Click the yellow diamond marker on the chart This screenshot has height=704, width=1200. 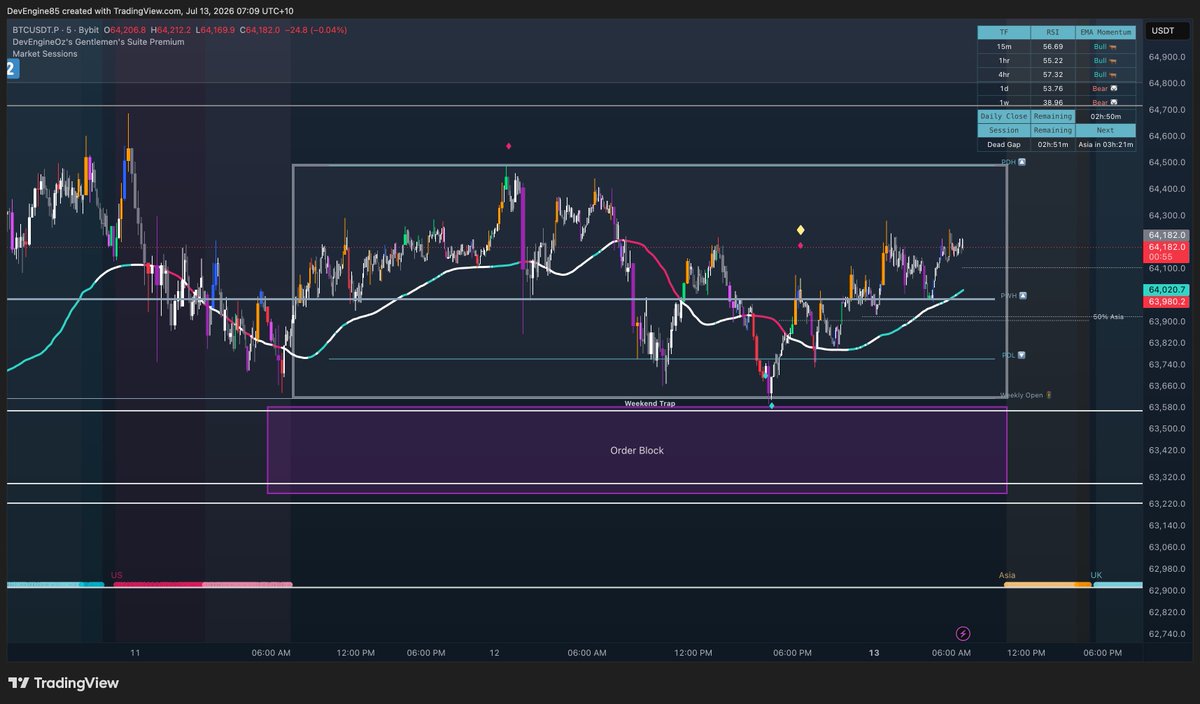click(800, 230)
